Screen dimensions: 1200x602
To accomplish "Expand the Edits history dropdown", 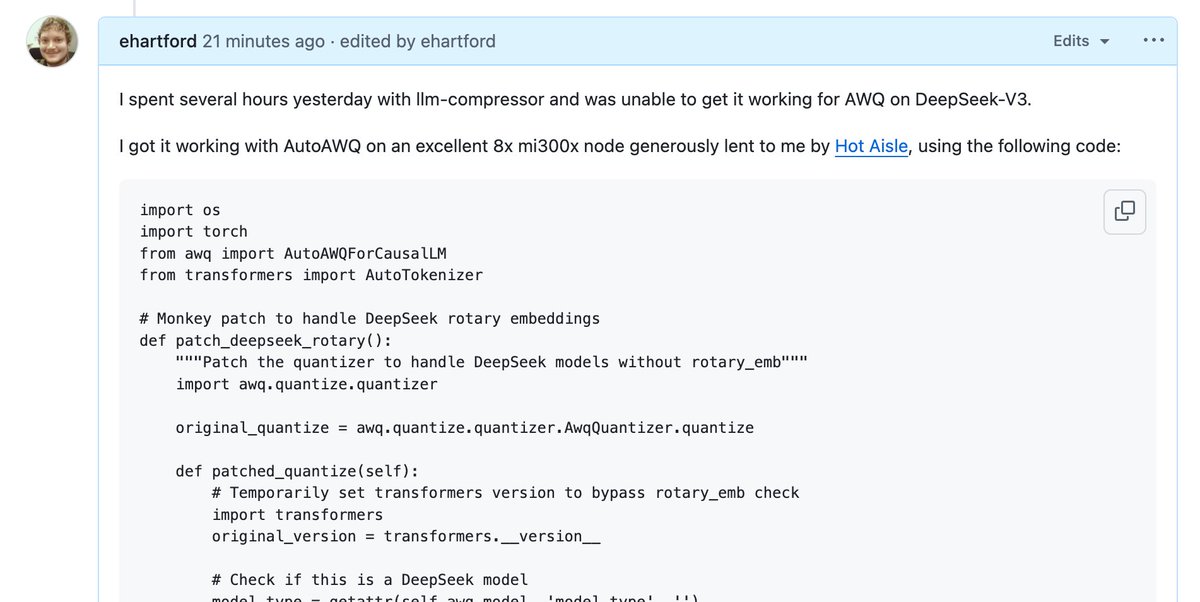I will (x=1081, y=41).
